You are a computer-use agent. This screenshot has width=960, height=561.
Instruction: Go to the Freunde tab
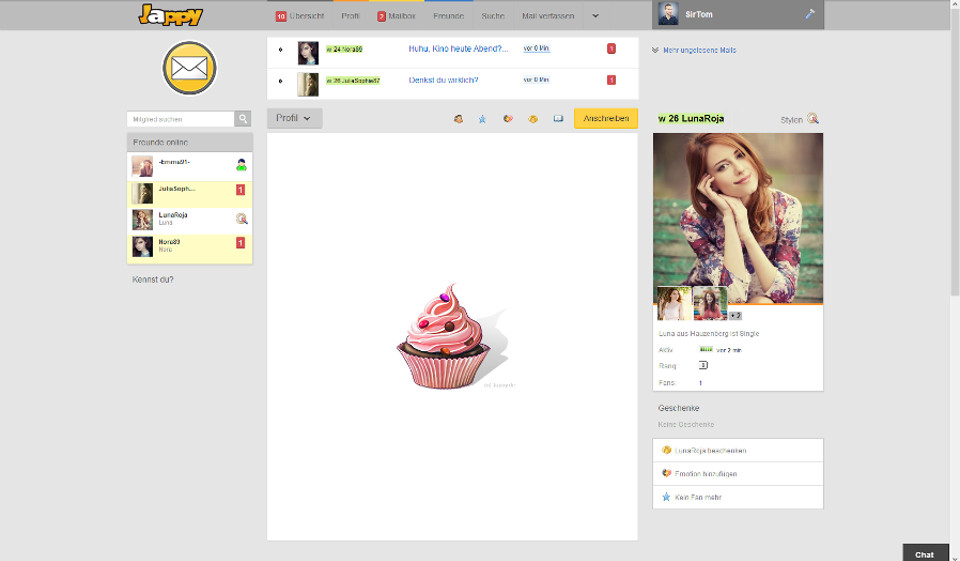448,16
